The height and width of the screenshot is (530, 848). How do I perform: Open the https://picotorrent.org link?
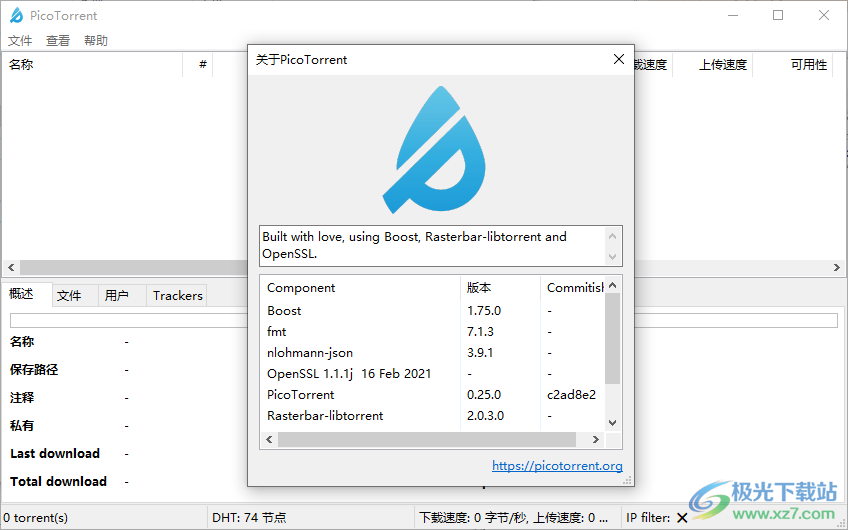557,466
